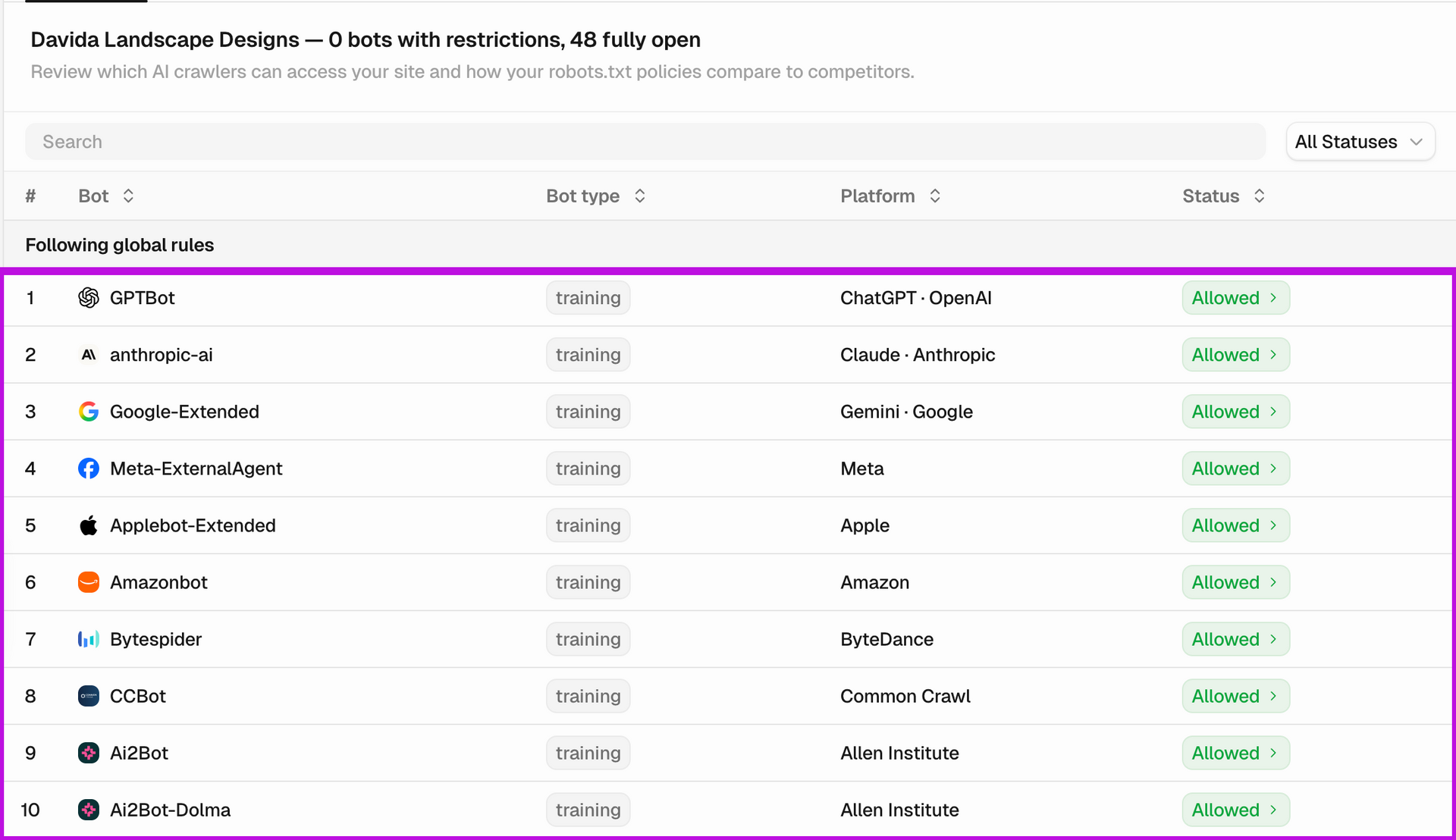Click the Claude · Anthropic platform cell
1456x840 pixels.
point(918,355)
